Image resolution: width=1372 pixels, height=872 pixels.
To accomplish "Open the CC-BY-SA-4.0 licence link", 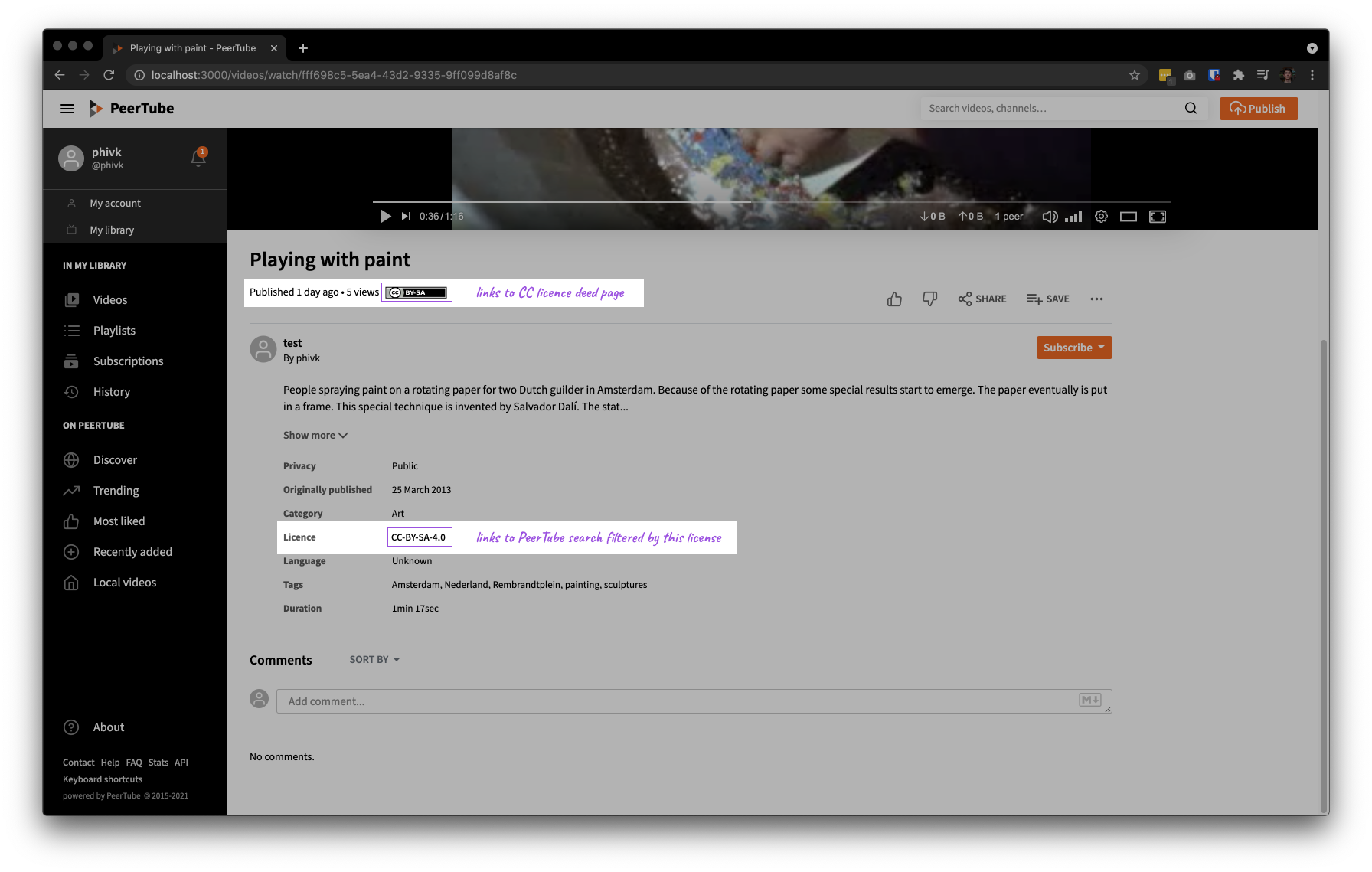I will click(420, 537).
